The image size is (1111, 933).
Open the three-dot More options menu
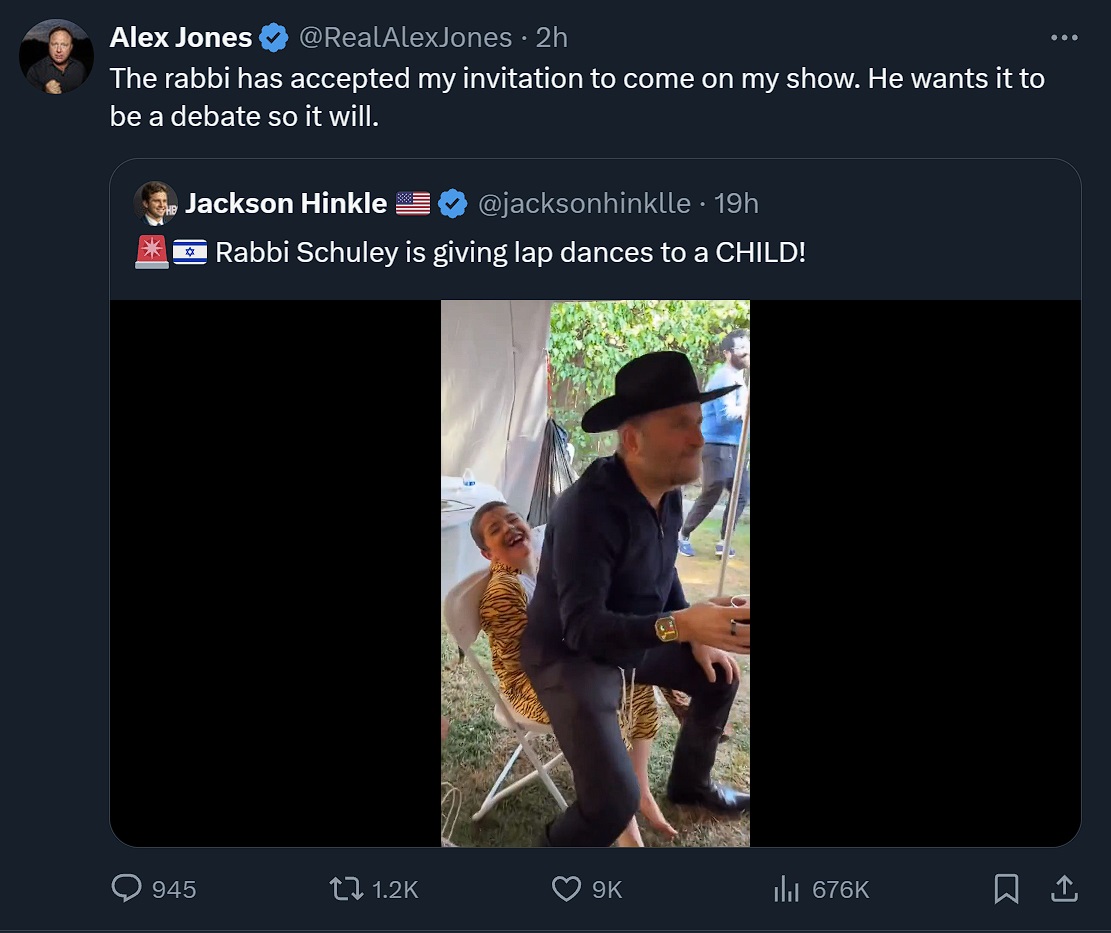click(1064, 38)
